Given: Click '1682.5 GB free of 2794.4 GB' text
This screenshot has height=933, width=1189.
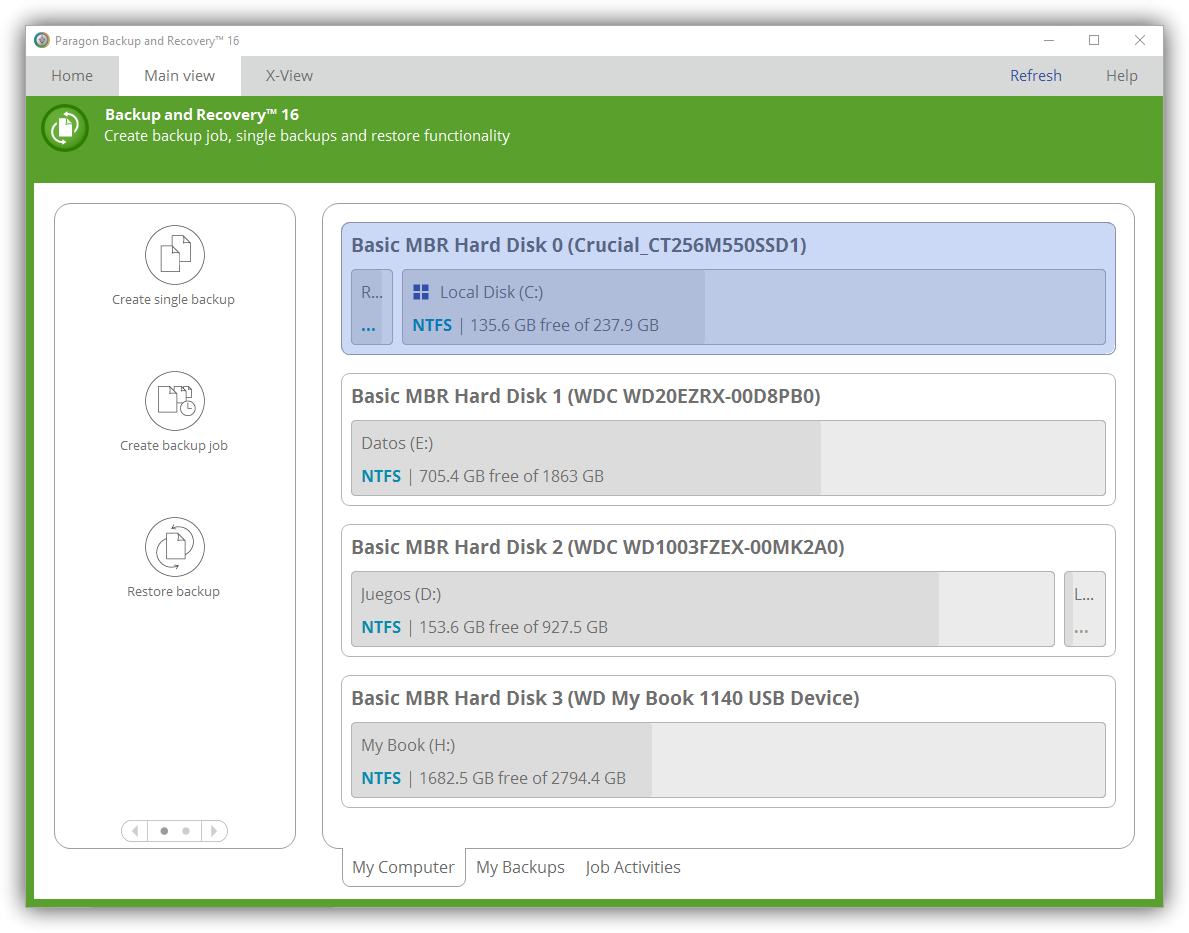Looking at the screenshot, I should [x=522, y=778].
